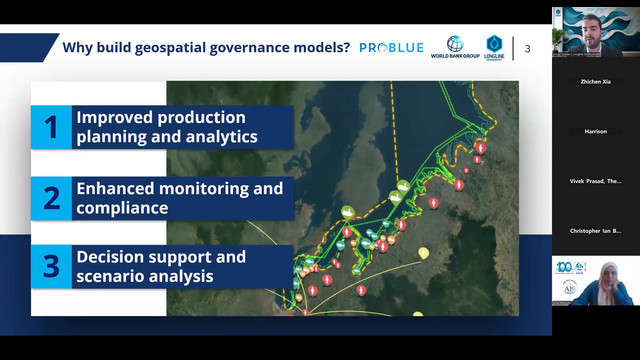Click the World Bank Group globe logo
The width and height of the screenshot is (640, 360).
455,44
